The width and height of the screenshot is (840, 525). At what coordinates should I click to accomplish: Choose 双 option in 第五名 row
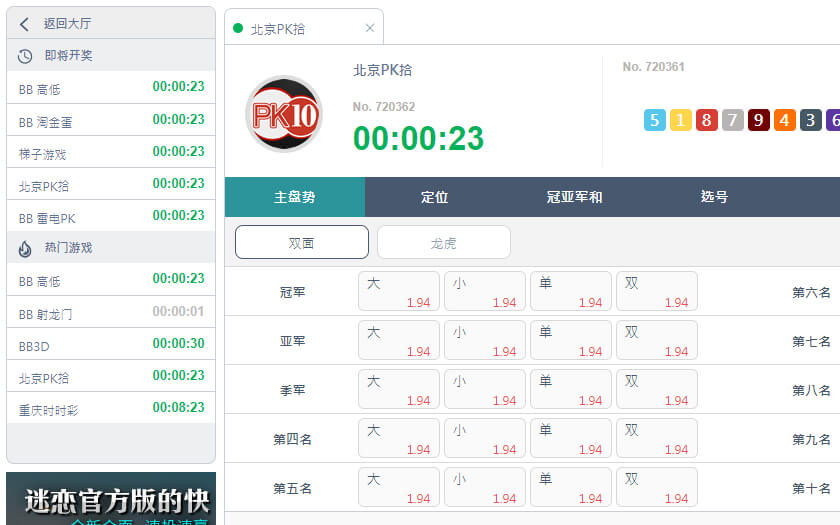coord(656,487)
